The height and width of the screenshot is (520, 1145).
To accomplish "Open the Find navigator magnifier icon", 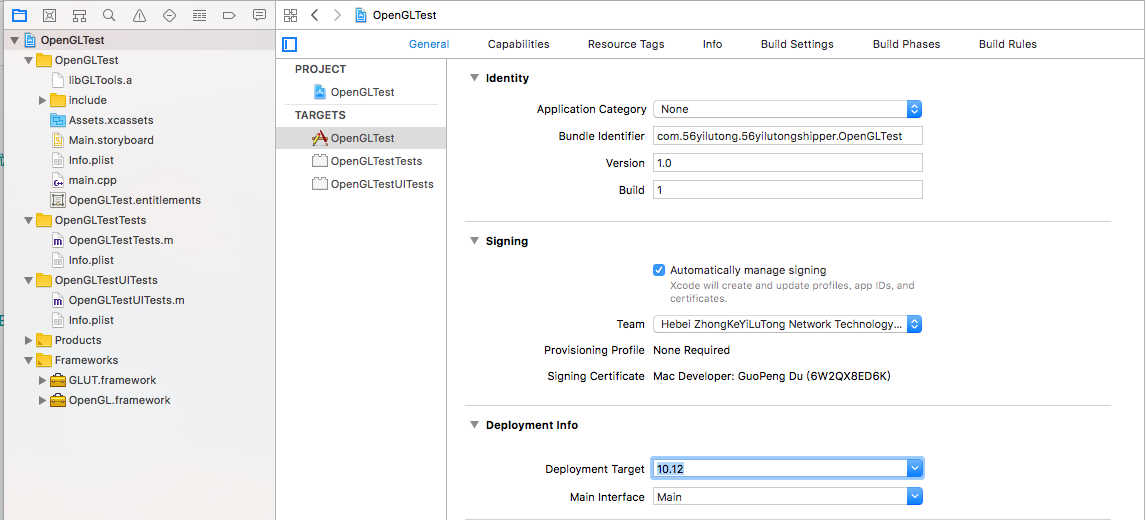I will (x=109, y=15).
